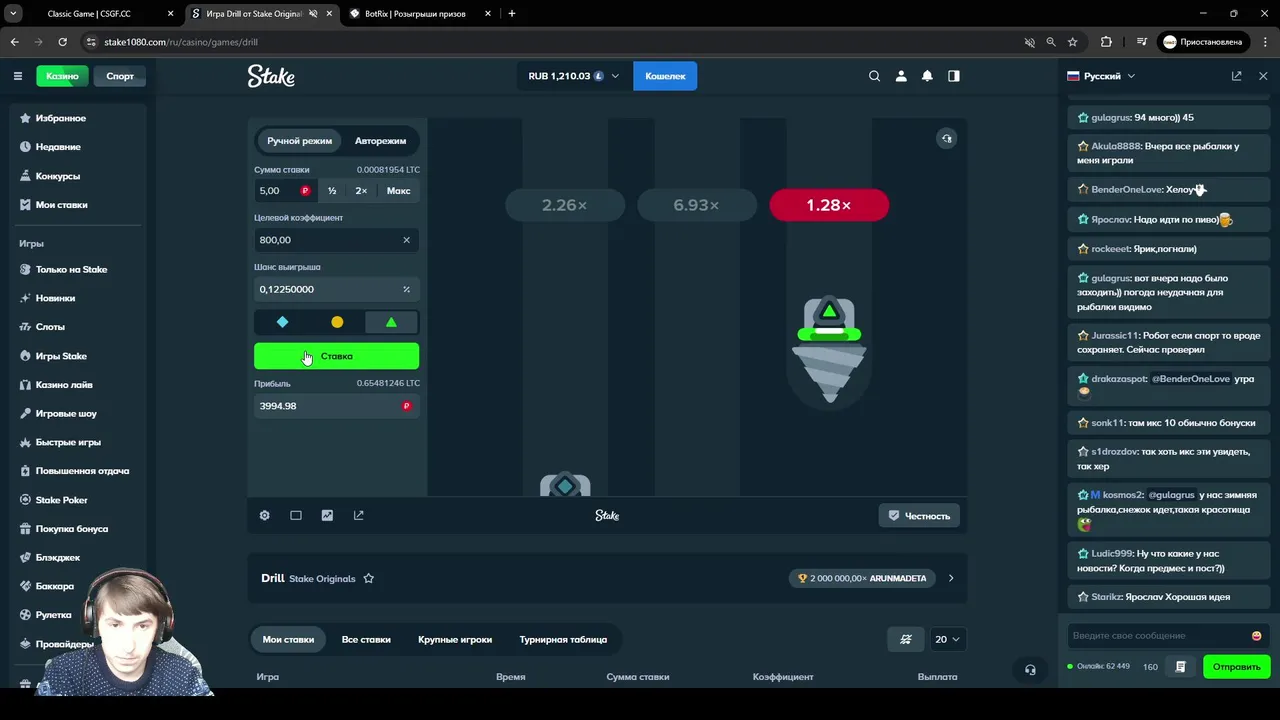This screenshot has height=720, width=1280.
Task: Halve the bet with ½ button
Action: tap(332, 191)
